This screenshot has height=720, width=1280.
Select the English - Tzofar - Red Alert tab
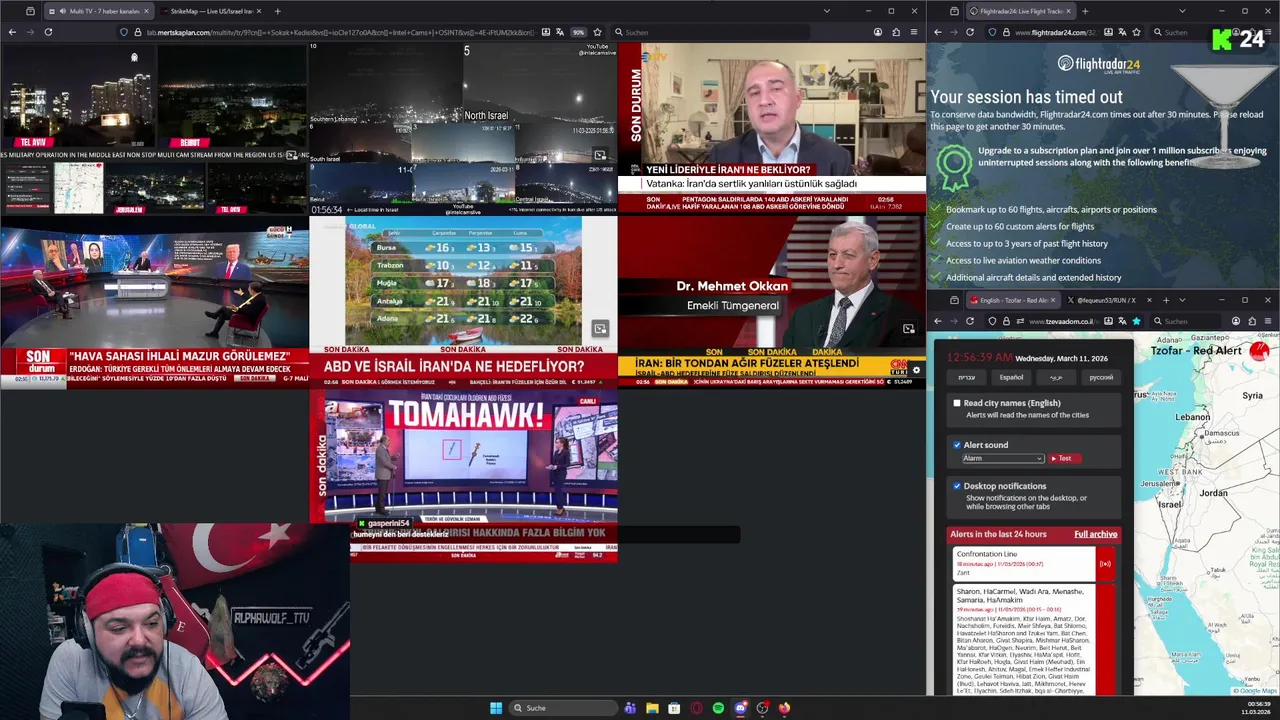point(1012,300)
